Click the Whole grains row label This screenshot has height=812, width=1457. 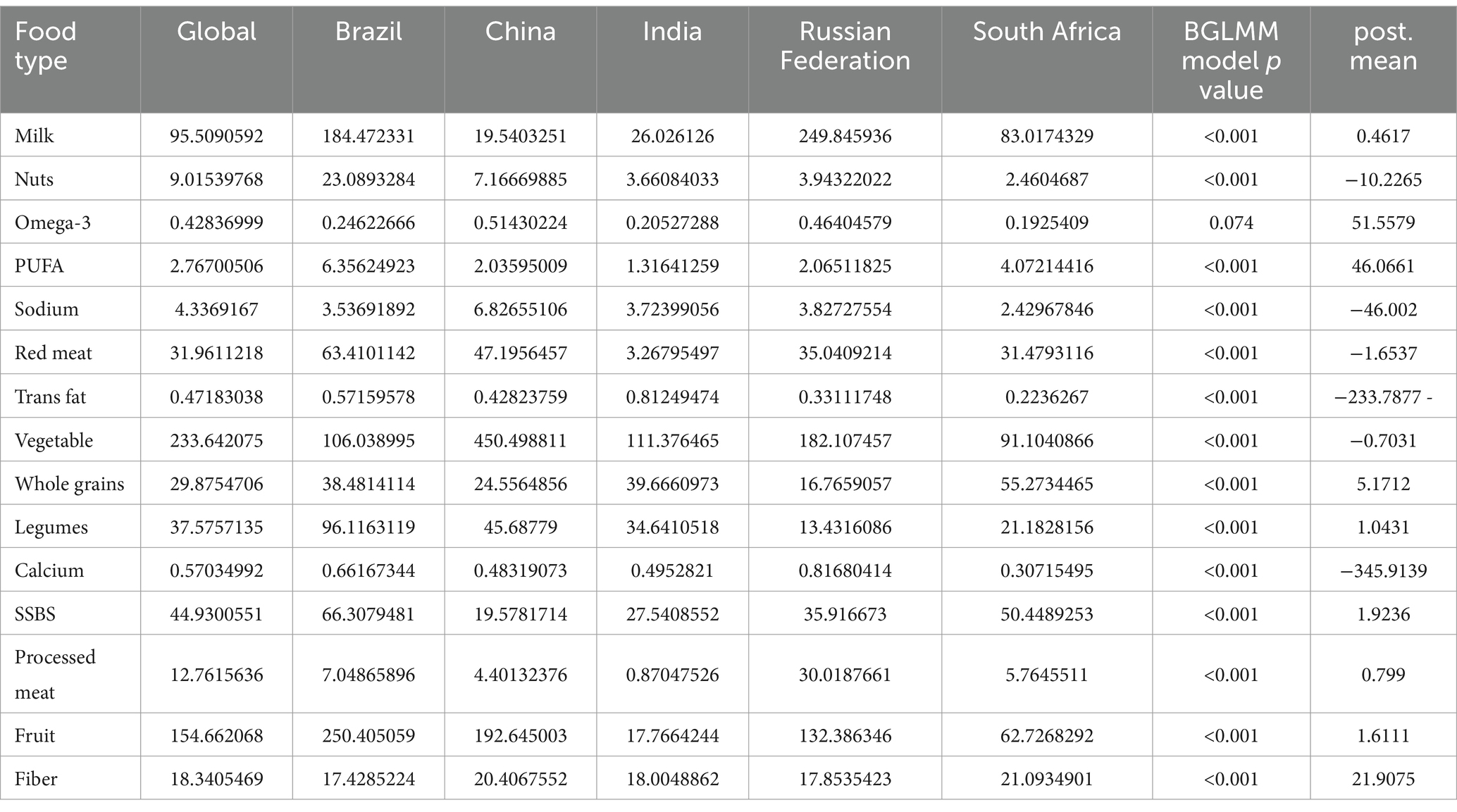coord(70,484)
